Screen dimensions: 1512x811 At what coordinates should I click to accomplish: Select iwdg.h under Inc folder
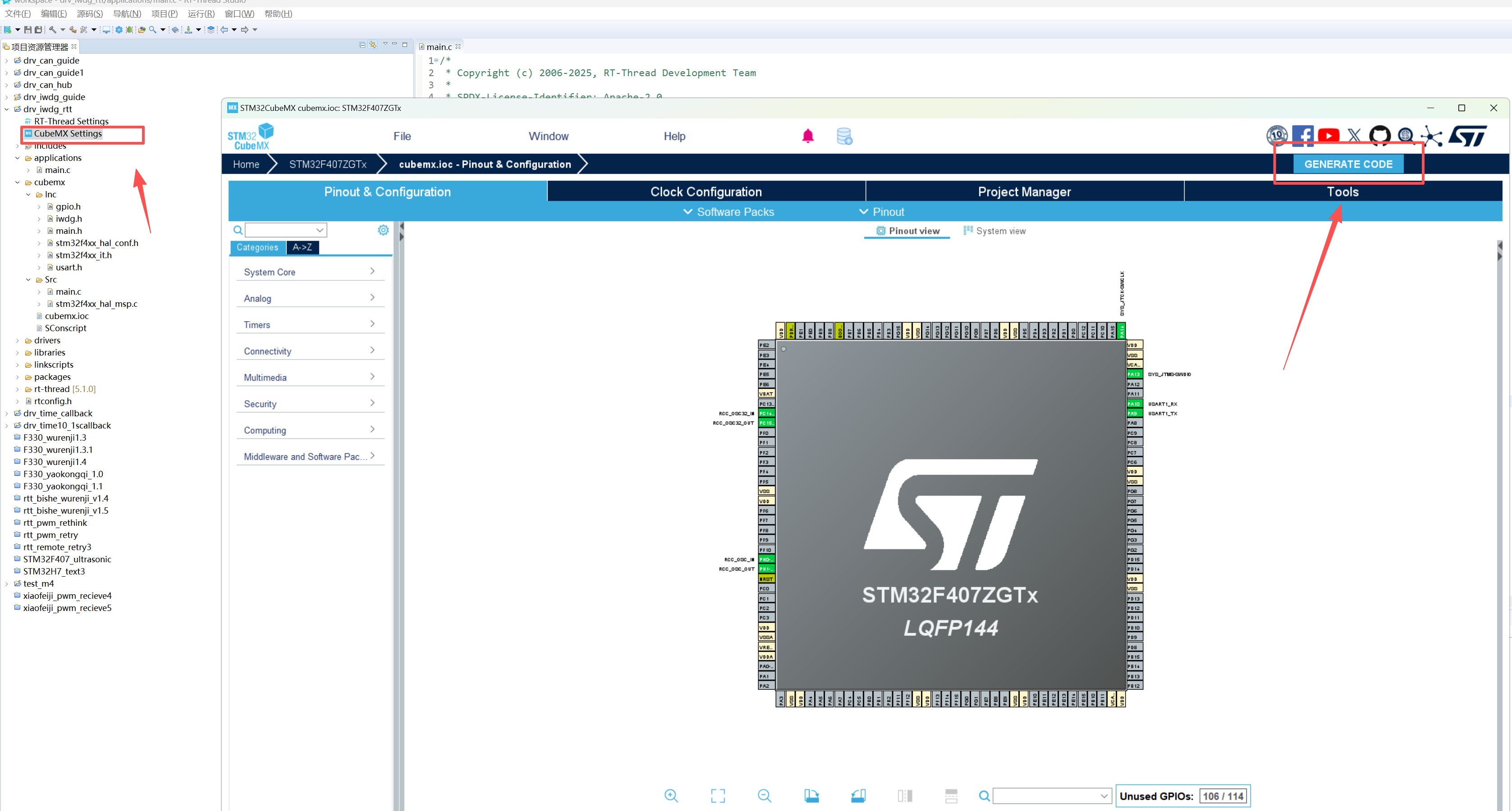[69, 219]
